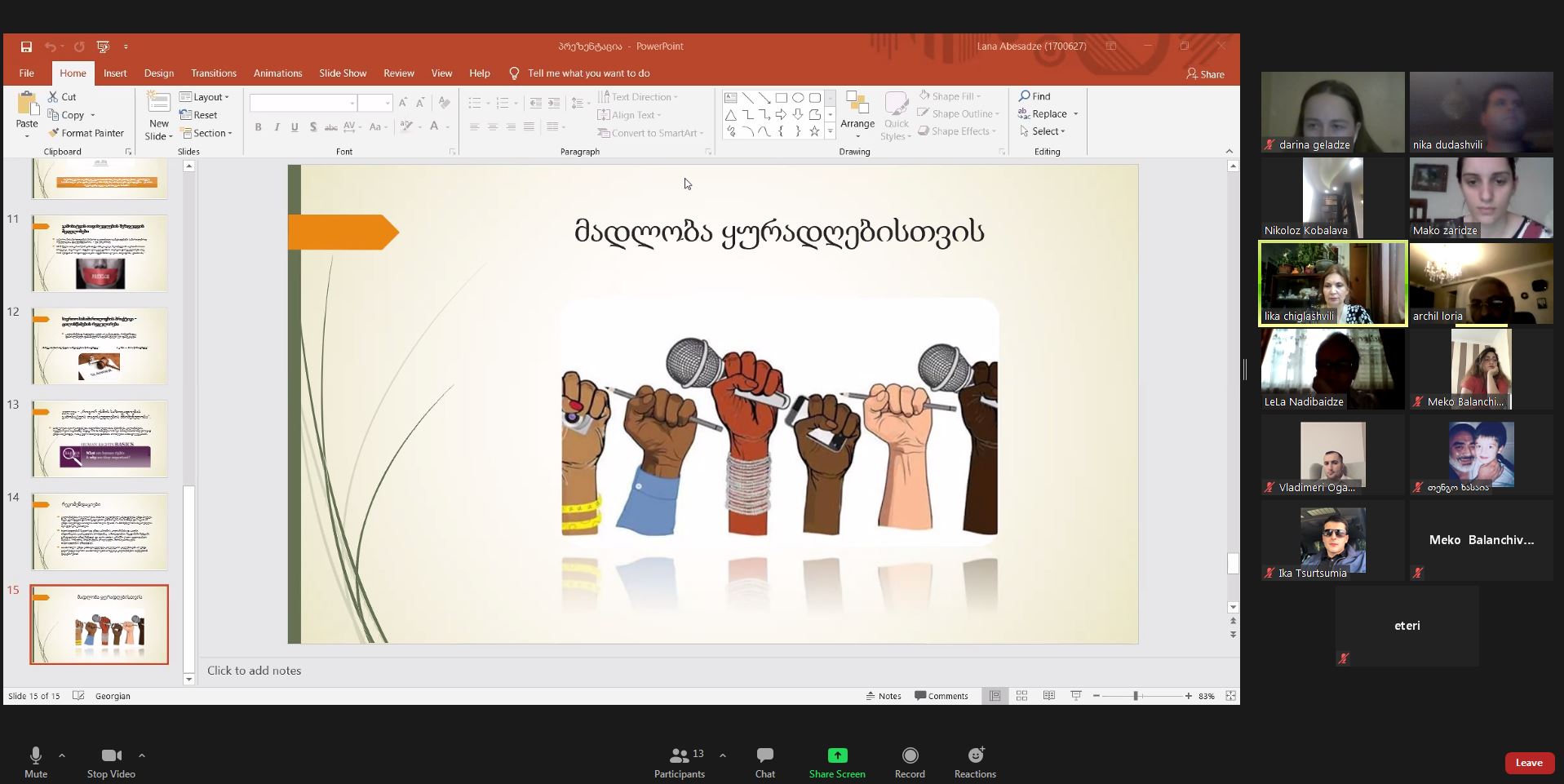The width and height of the screenshot is (1564, 784).
Task: Adjust the zoom slider handle
Action: (1136, 696)
